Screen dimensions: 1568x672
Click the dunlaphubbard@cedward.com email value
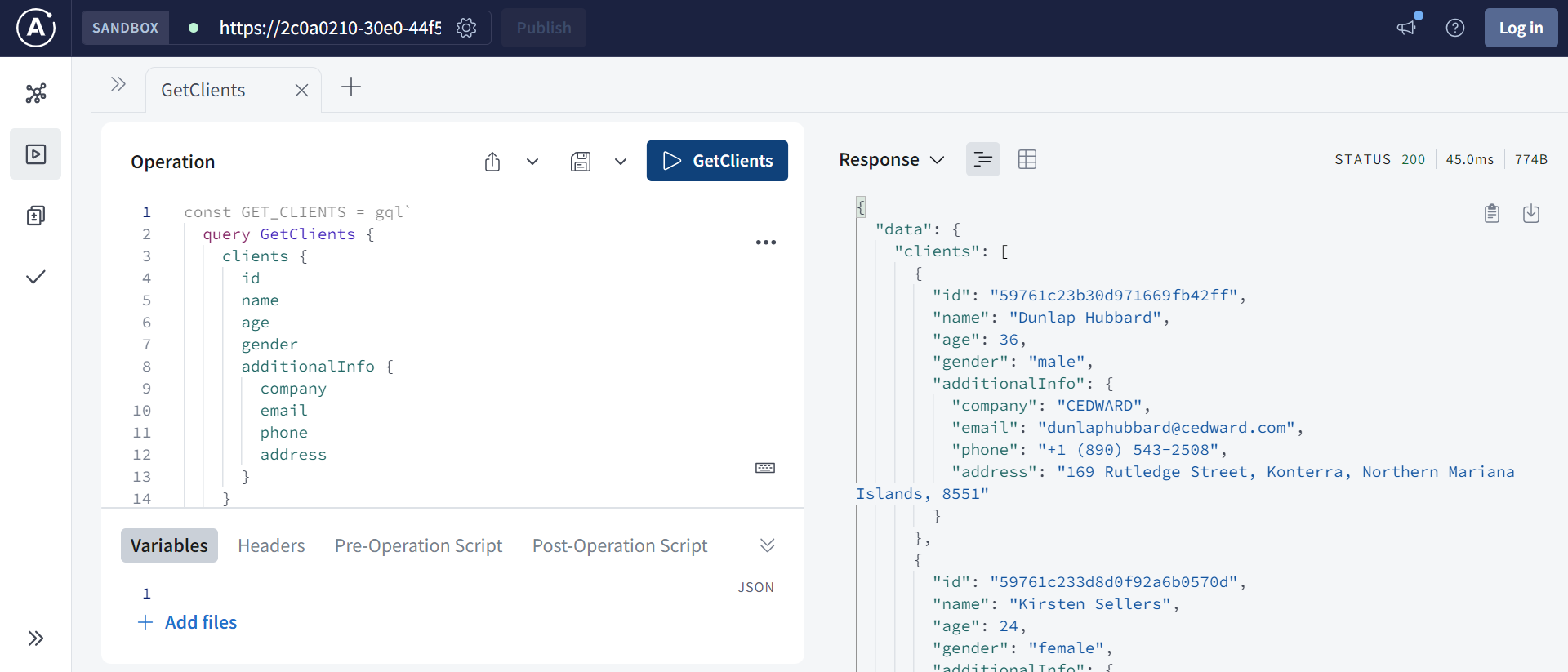click(1166, 428)
